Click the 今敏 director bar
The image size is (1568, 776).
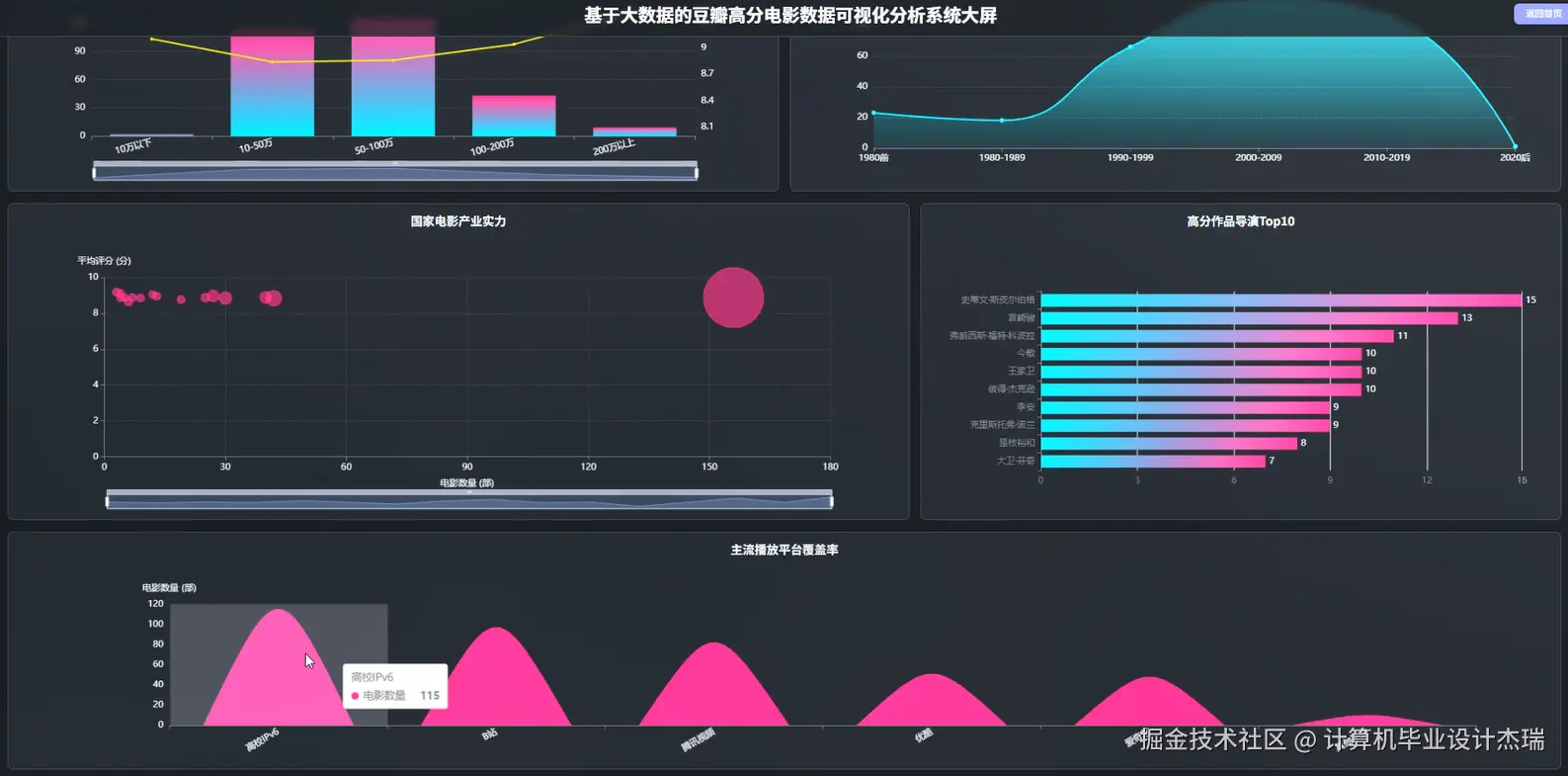(x=1201, y=353)
